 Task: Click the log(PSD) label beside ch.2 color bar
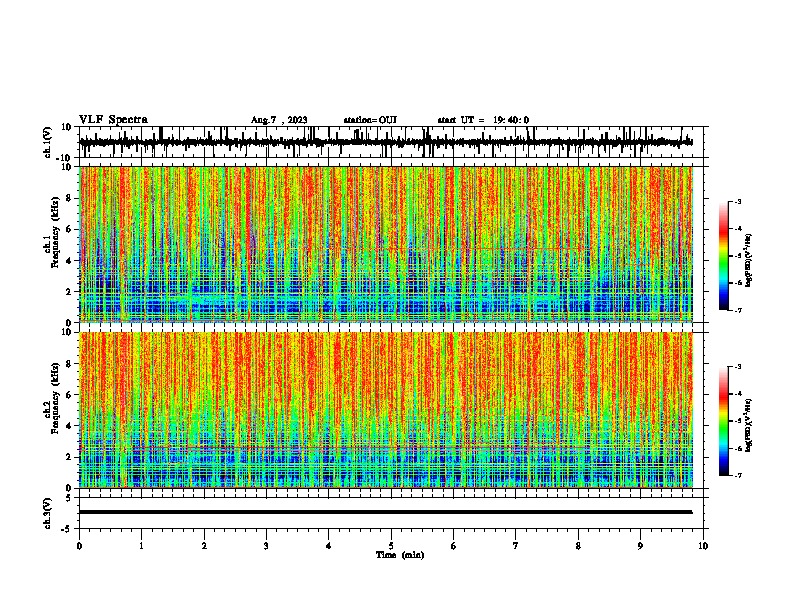748,426
